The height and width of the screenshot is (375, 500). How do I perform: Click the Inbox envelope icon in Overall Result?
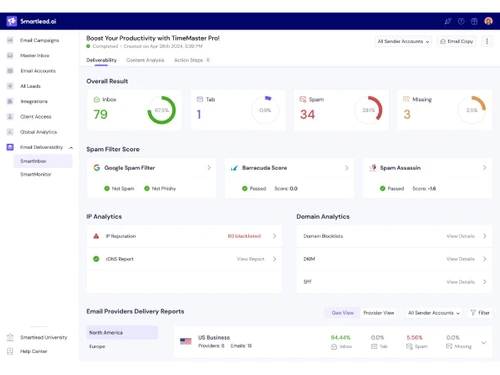(97, 99)
